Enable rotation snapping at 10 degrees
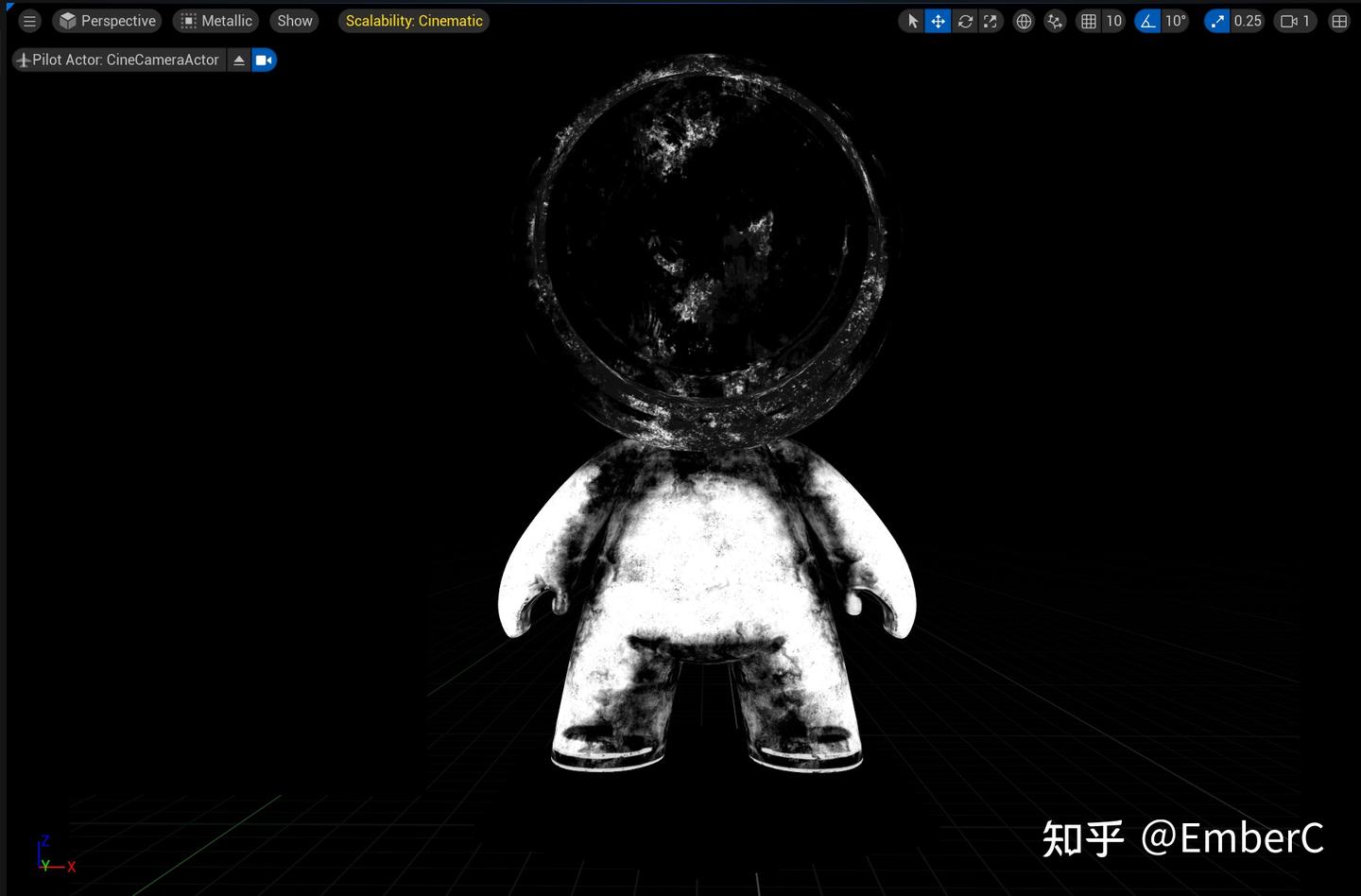Image resolution: width=1361 pixels, height=896 pixels. click(1146, 20)
